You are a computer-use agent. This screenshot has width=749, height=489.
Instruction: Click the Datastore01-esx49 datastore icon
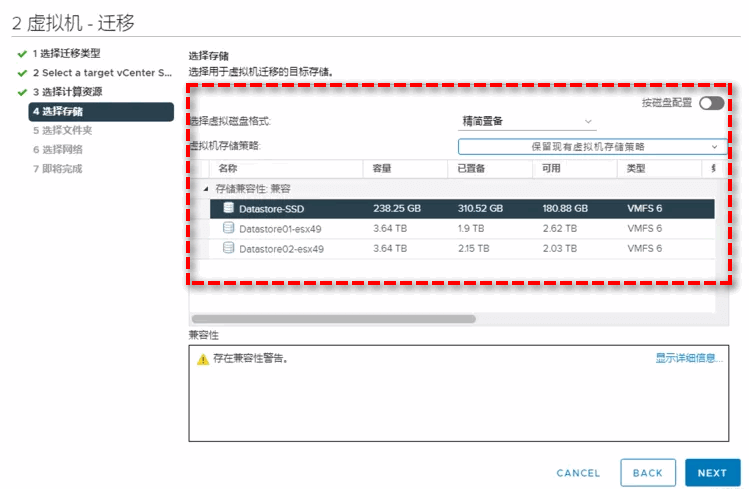point(228,228)
